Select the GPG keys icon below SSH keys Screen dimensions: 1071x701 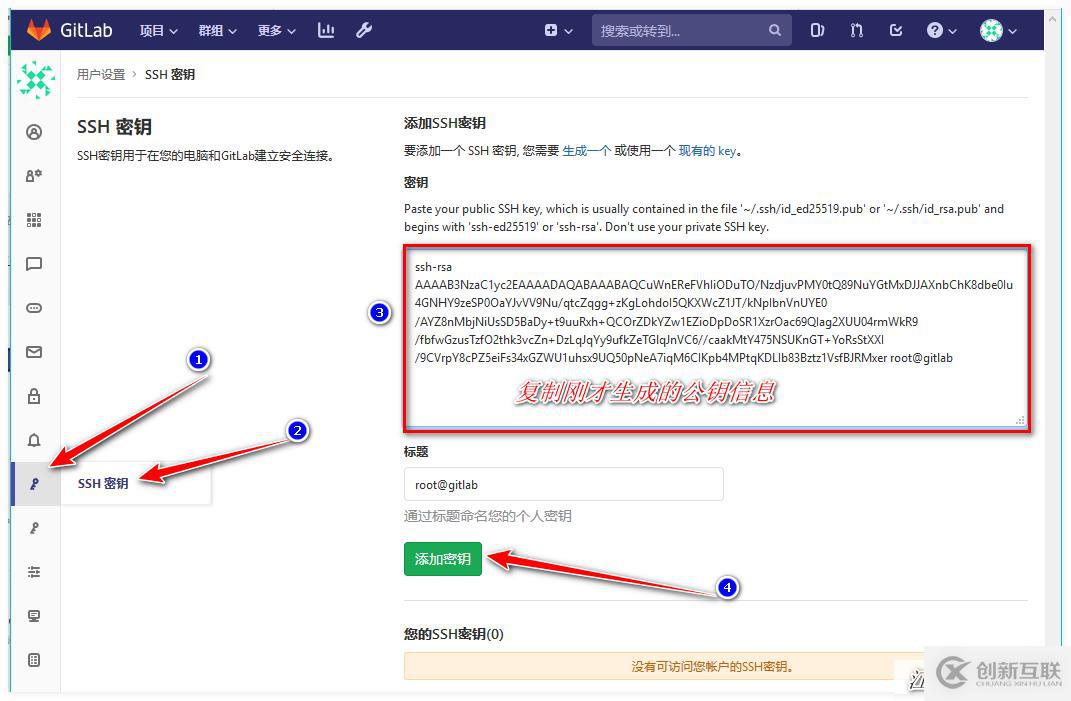35,528
